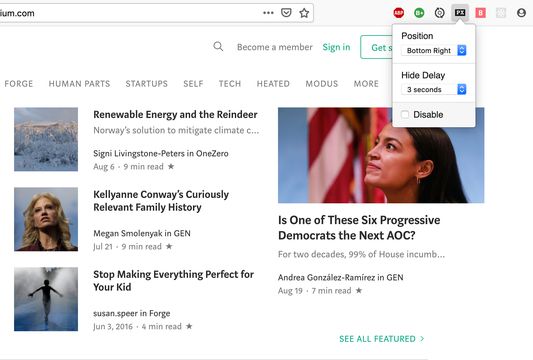Open author Signi Livingstone-Peters
The height and width of the screenshot is (360, 533).
[140, 153]
